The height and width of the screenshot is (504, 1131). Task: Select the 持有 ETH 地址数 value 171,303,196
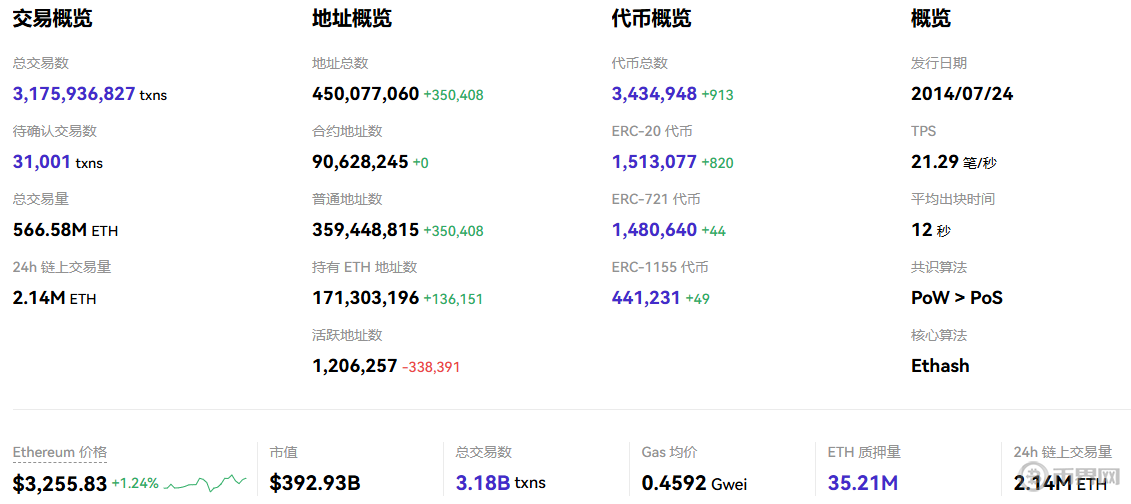click(365, 298)
